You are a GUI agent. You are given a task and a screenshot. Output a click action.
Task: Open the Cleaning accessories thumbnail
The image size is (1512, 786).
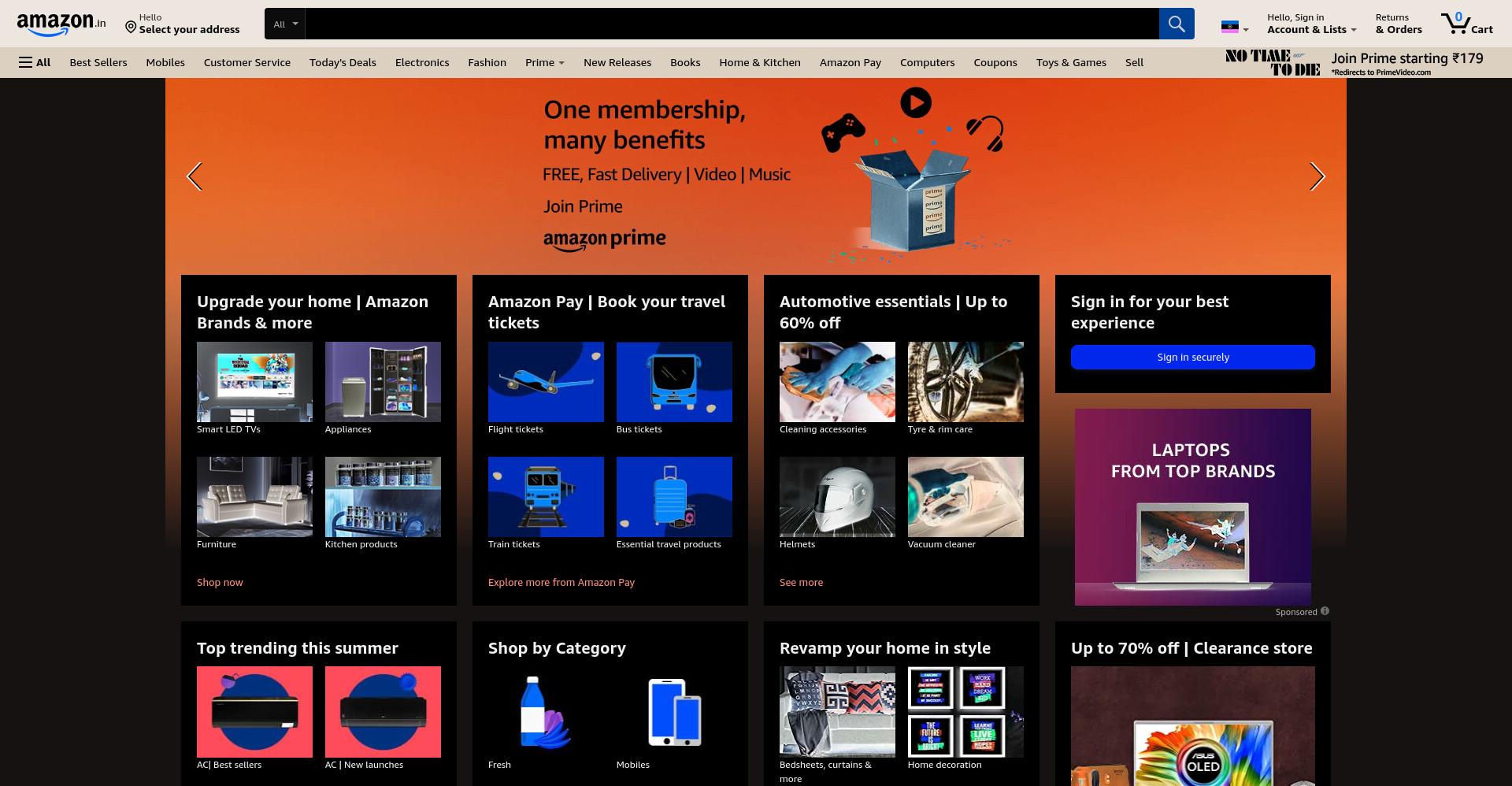pos(837,382)
